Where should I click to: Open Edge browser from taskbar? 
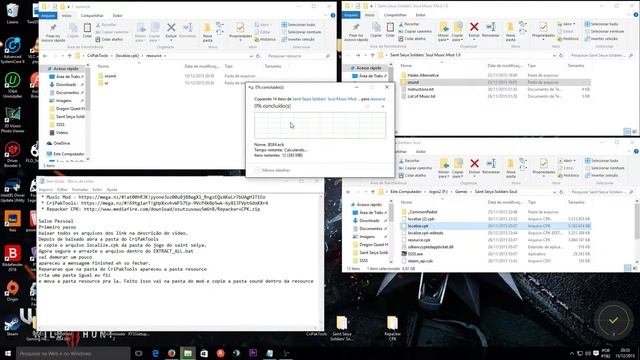click(x=155, y=353)
